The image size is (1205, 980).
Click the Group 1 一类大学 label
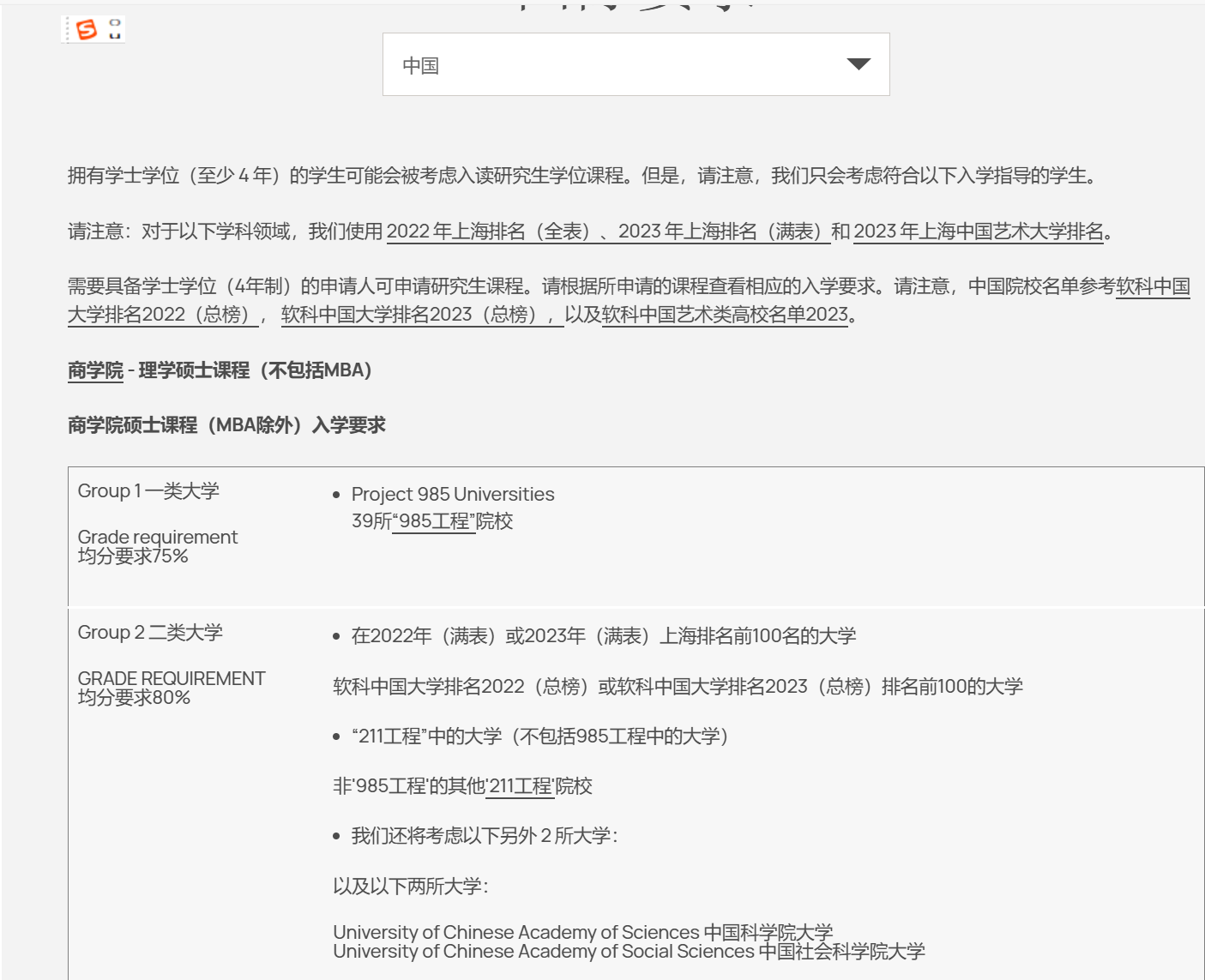(148, 491)
